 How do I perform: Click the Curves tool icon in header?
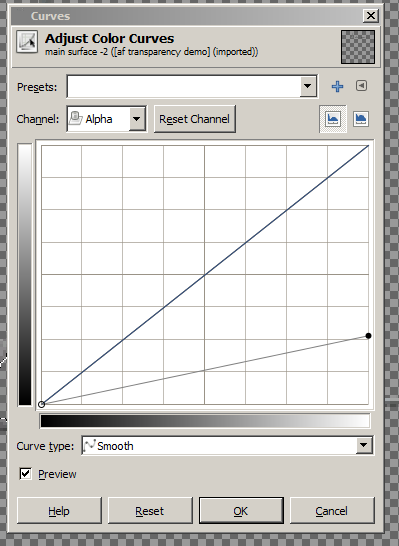click(x=27, y=42)
